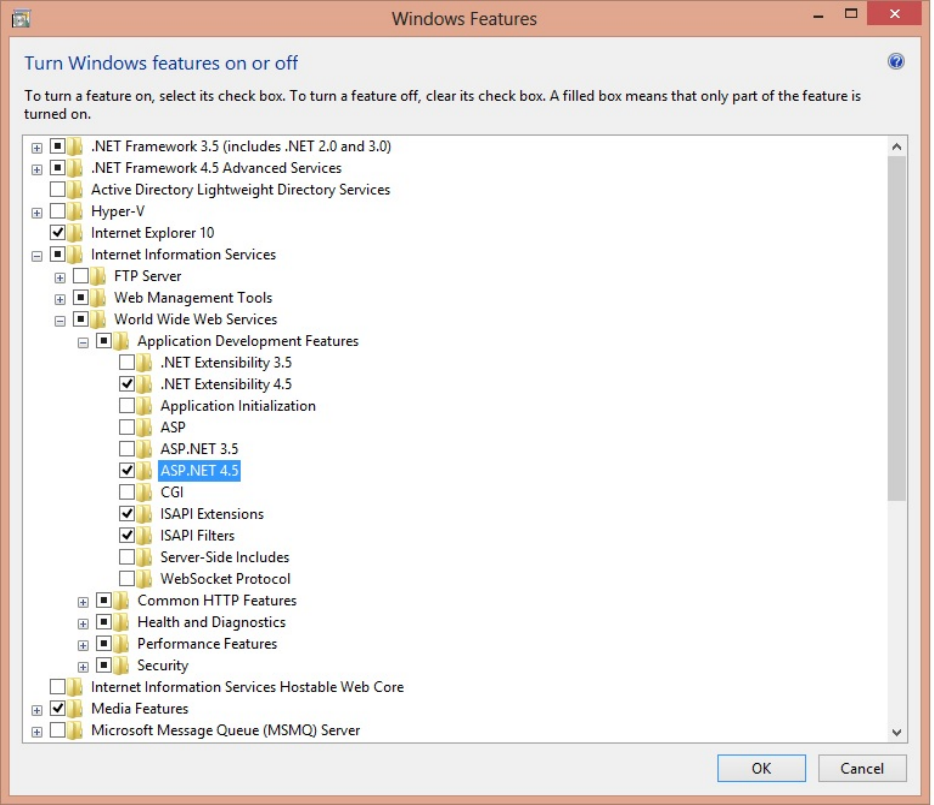
Task: Click the folder icon beside Internet Explorer 10
Action: click(75, 232)
